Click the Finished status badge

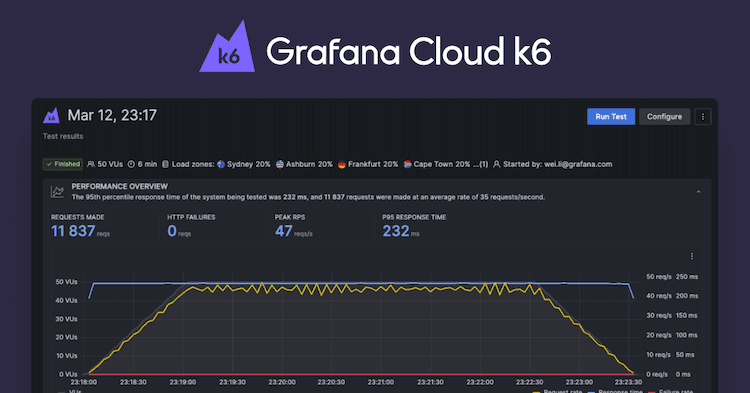[63, 164]
